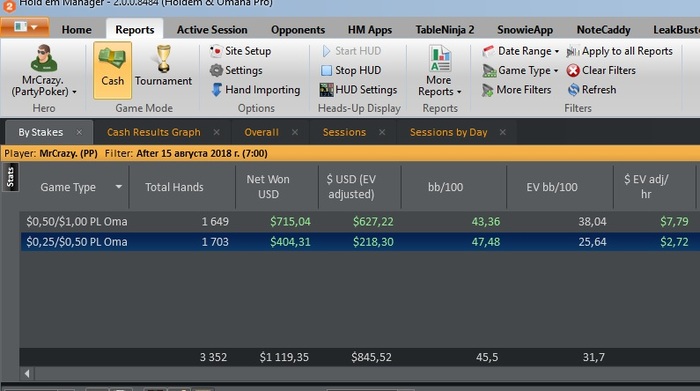Click the filter text After 15 августа 2018
The image size is (700, 391).
pyautogui.click(x=202, y=154)
